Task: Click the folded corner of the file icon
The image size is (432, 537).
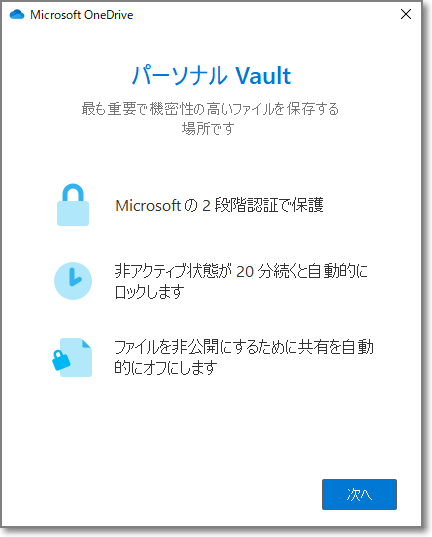Action: coord(87,343)
